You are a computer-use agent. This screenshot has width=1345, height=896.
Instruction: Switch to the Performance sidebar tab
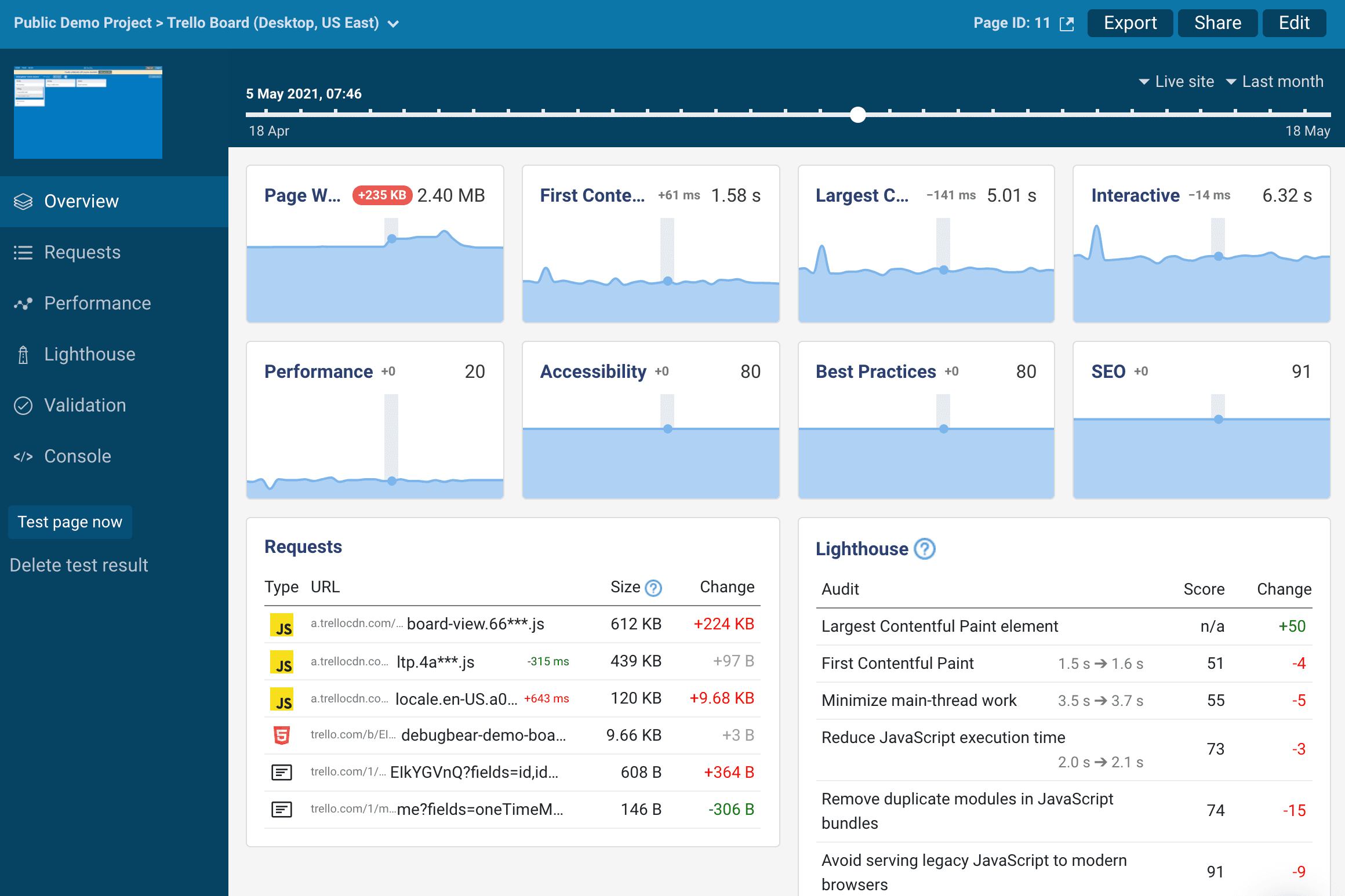click(97, 304)
